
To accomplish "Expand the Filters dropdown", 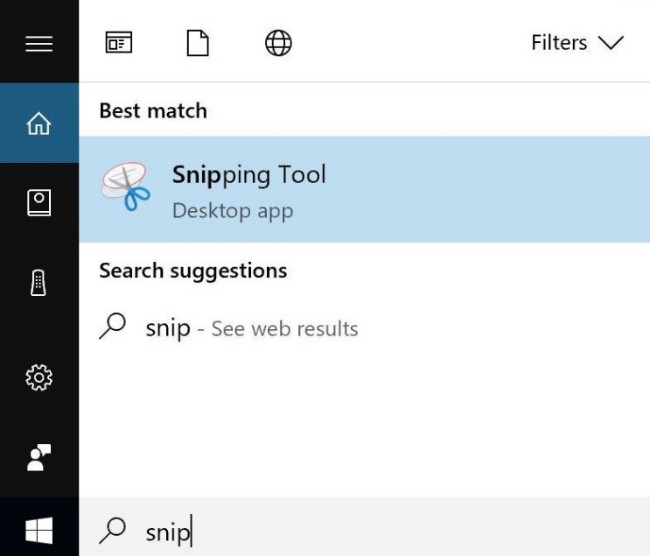I will [x=577, y=43].
